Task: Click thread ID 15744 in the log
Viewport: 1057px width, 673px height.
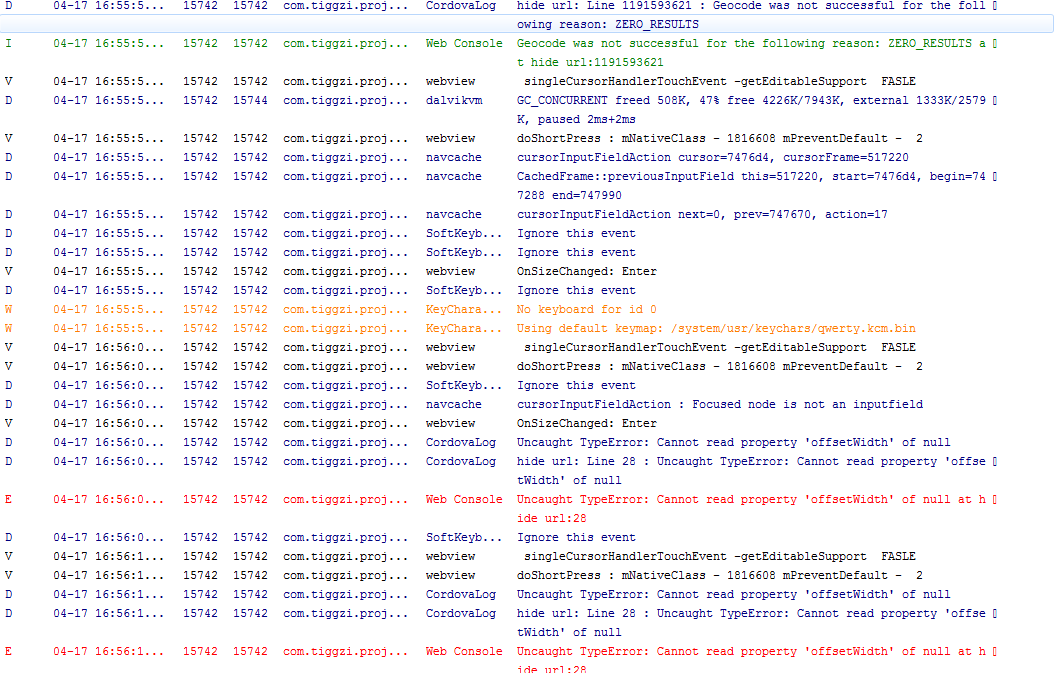Action: click(x=250, y=100)
